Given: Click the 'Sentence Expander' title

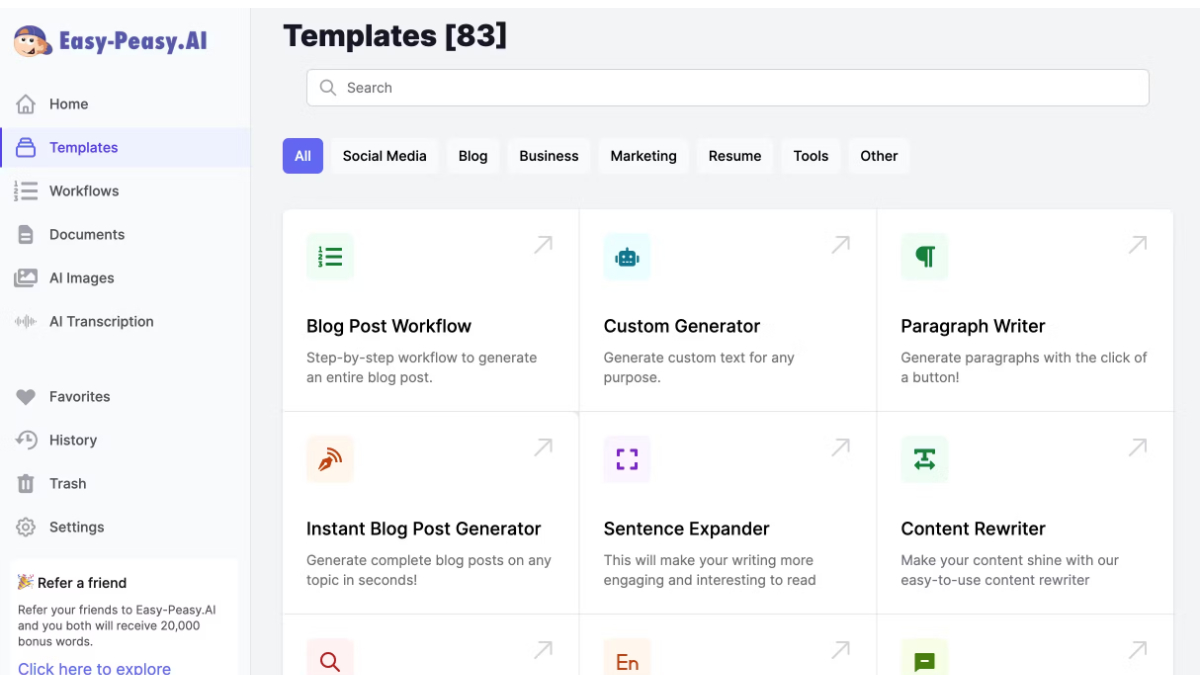Looking at the screenshot, I should [687, 529].
